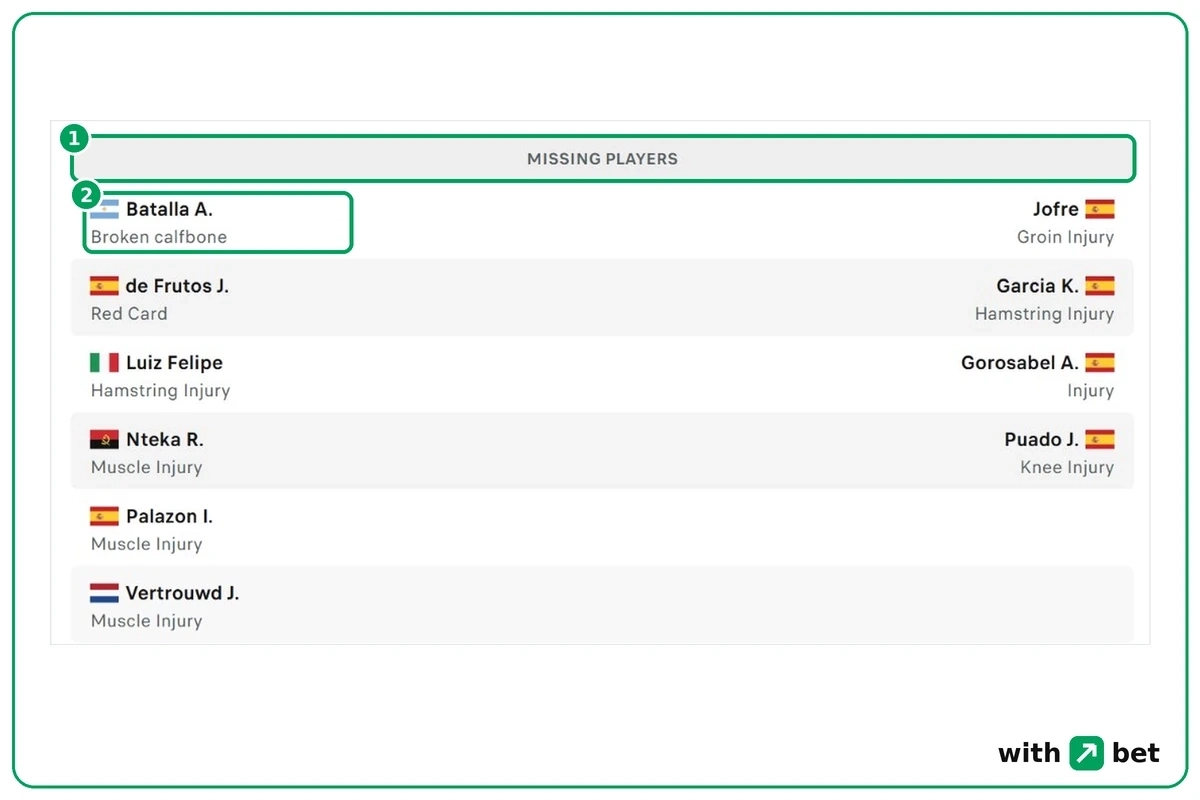
Task: Select player name Nteka R.
Action: (165, 440)
